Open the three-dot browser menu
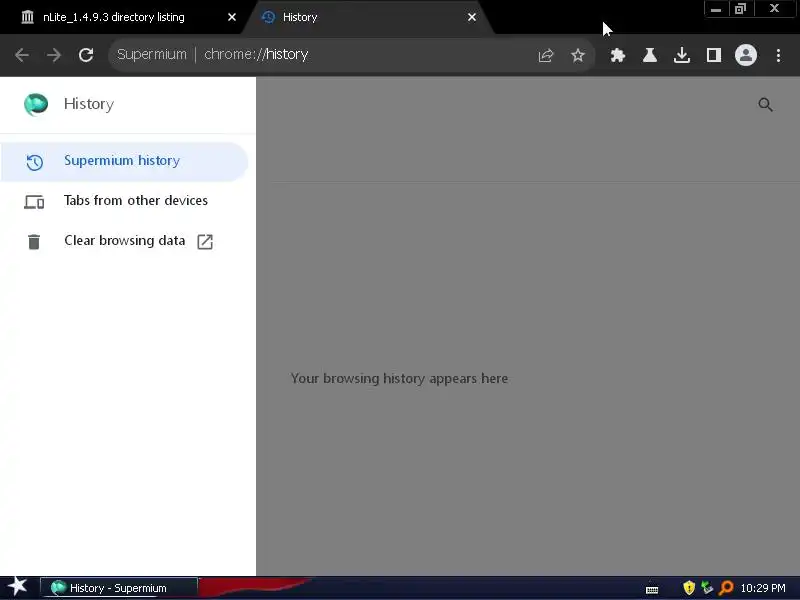Screen dimensions: 800x600 click(778, 55)
